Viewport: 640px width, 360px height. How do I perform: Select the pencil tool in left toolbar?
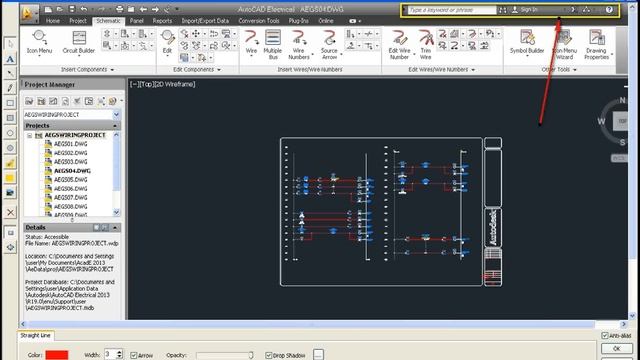click(x=10, y=88)
